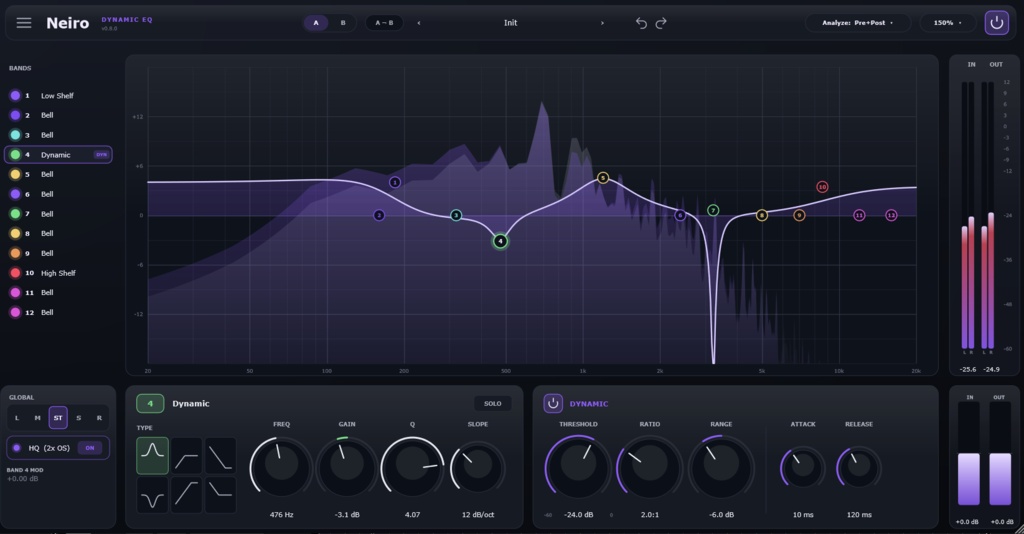Switch to the A state
Viewport: 1024px width, 534px height.
point(316,23)
